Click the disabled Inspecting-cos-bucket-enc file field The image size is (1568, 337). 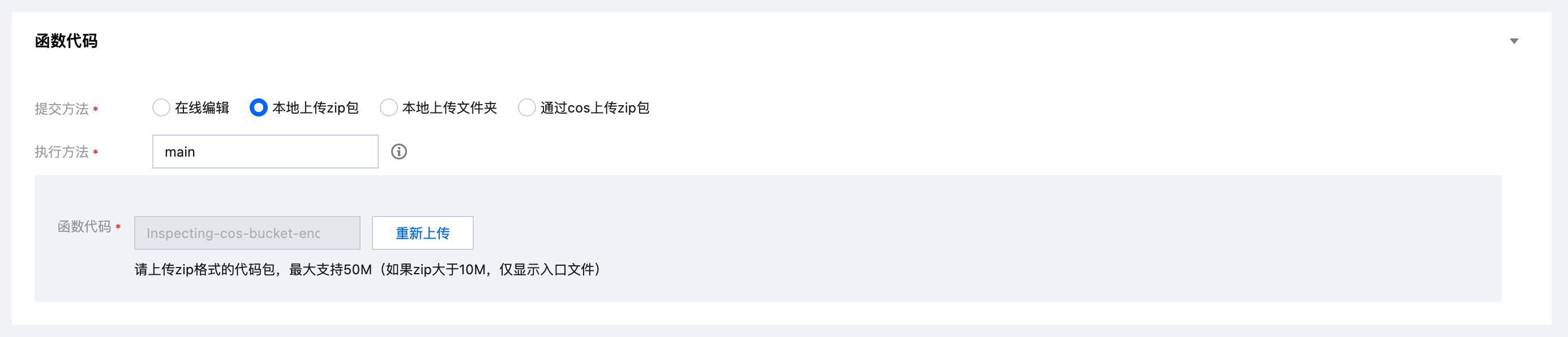(x=247, y=233)
